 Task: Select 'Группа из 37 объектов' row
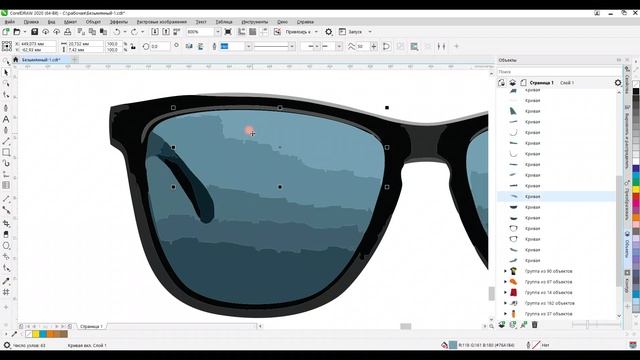tap(556, 313)
